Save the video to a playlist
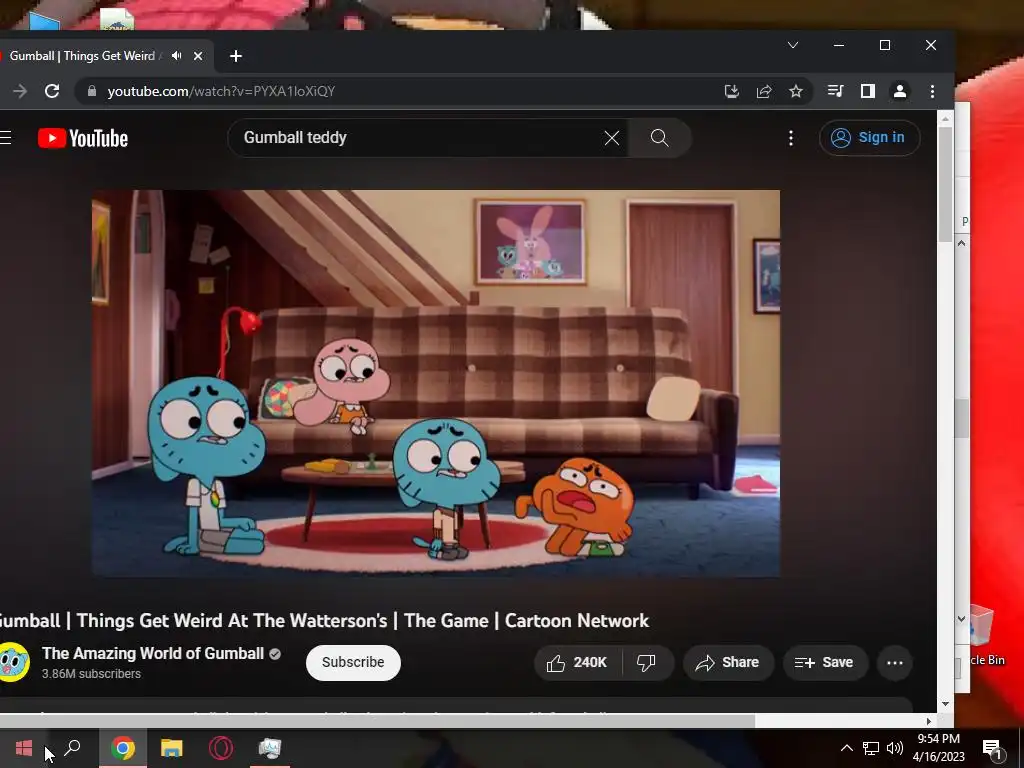 point(824,663)
